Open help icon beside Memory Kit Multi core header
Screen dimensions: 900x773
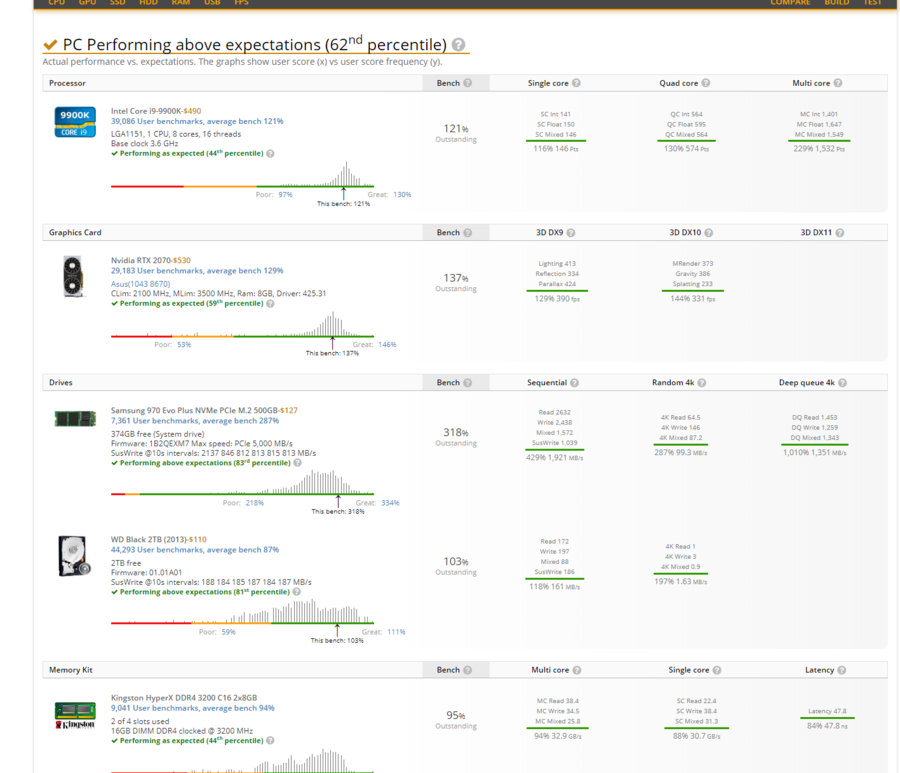(x=577, y=670)
